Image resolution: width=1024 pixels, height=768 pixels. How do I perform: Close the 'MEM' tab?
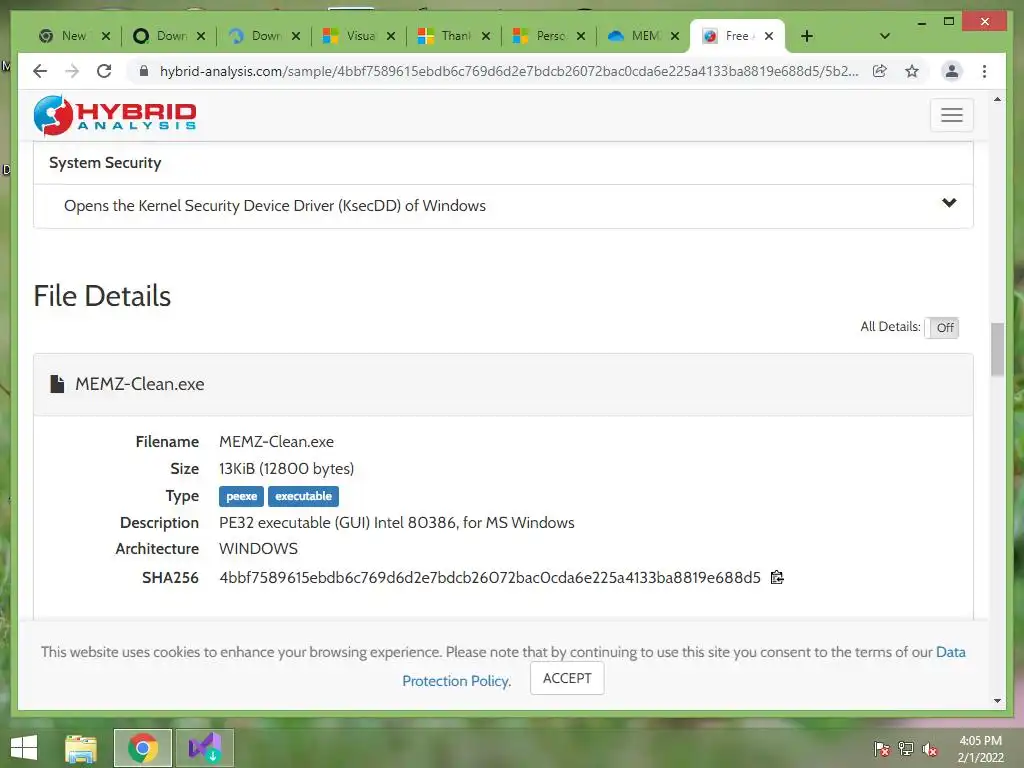click(x=675, y=36)
